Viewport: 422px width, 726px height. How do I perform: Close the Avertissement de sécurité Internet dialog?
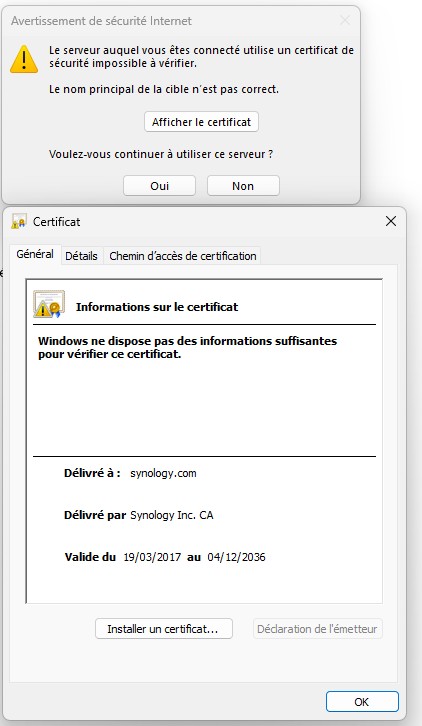coord(345,20)
